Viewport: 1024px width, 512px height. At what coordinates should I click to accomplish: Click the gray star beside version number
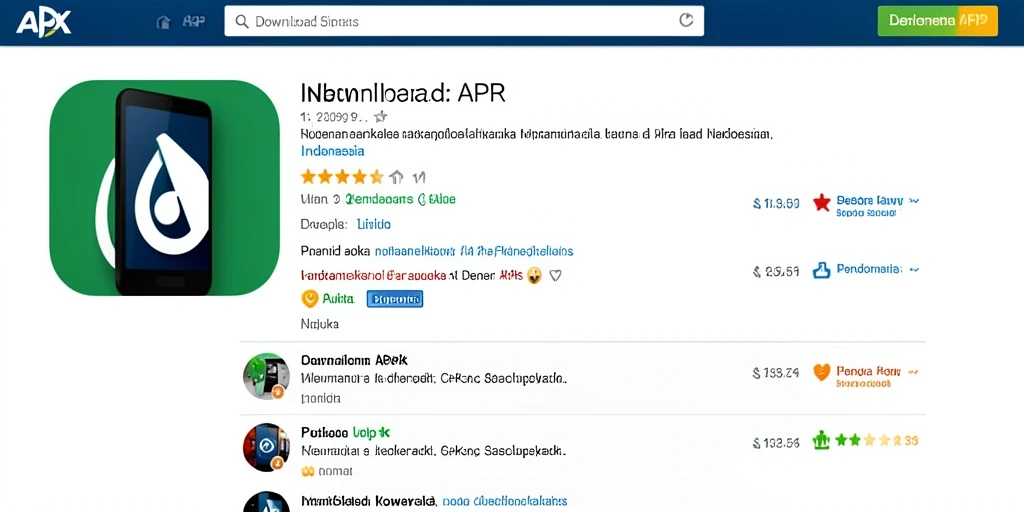pos(381,117)
